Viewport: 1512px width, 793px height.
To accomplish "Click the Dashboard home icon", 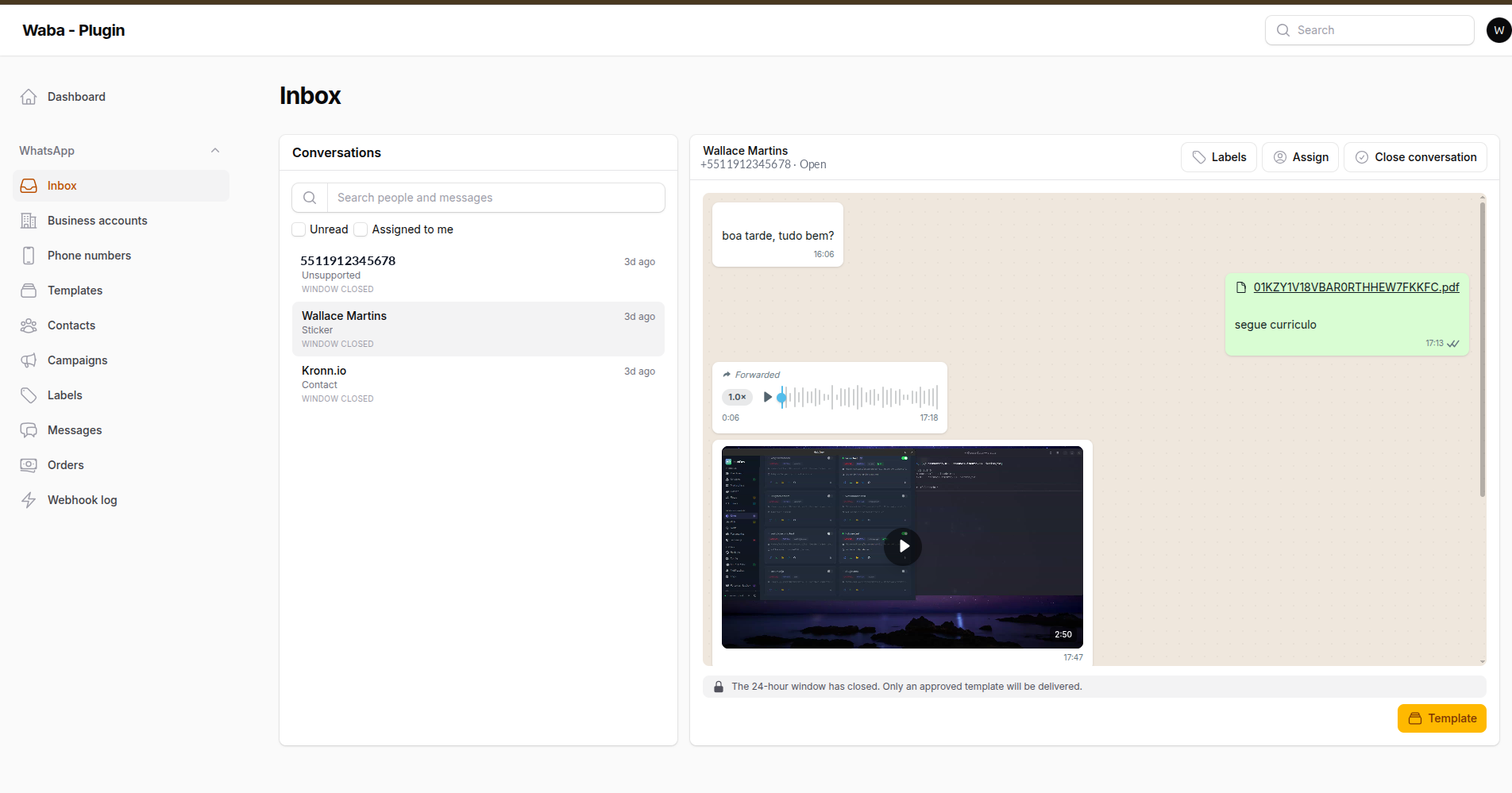I will (x=29, y=97).
